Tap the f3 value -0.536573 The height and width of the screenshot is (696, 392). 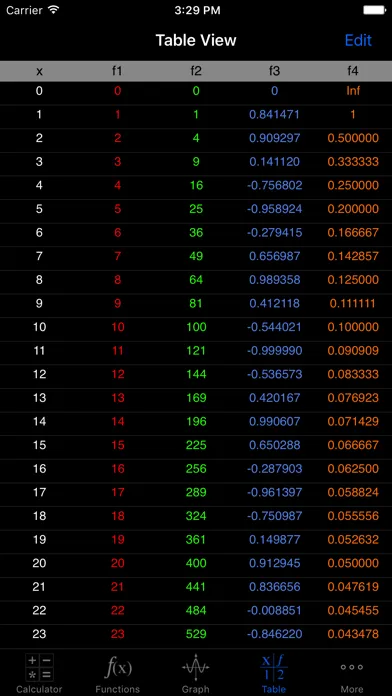(274, 374)
